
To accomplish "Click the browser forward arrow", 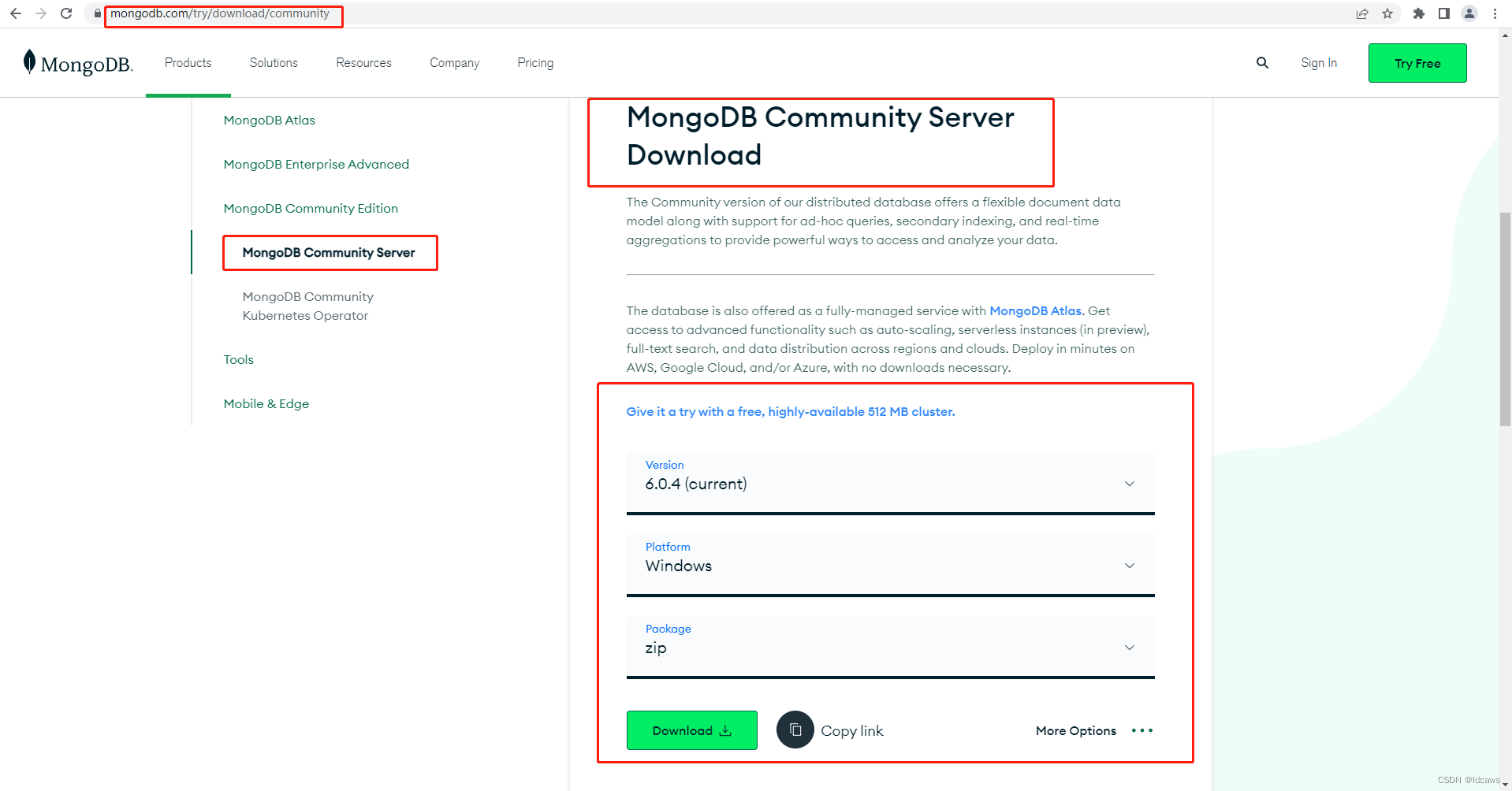I will [41, 13].
